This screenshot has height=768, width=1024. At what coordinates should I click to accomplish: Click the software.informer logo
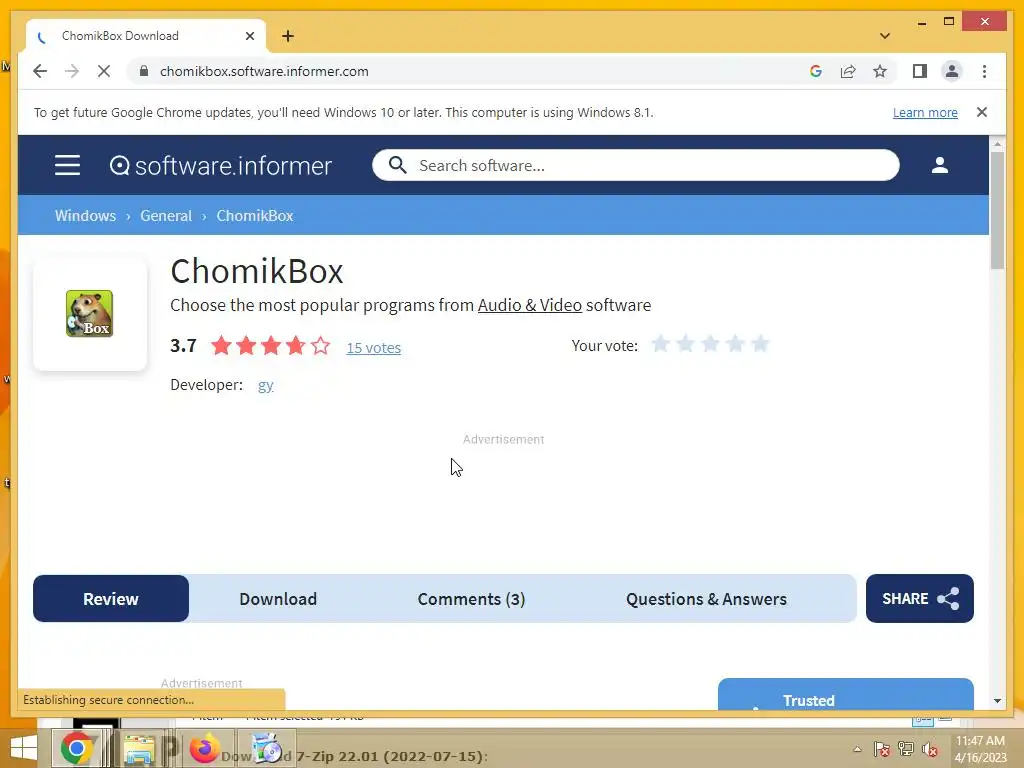(x=221, y=166)
